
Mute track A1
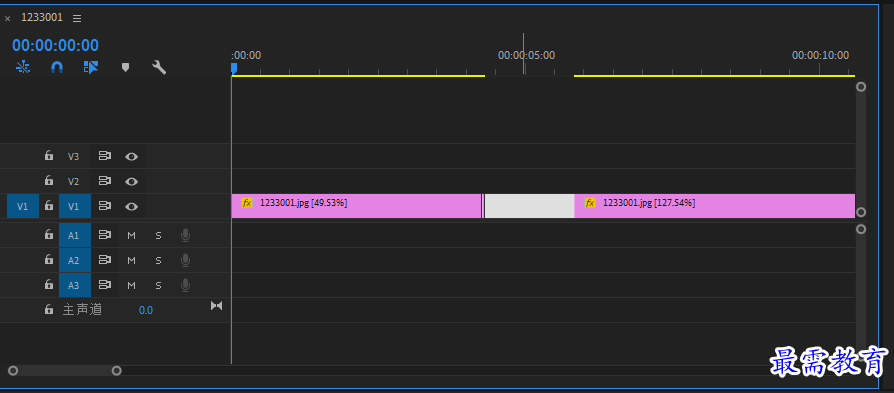click(132, 235)
